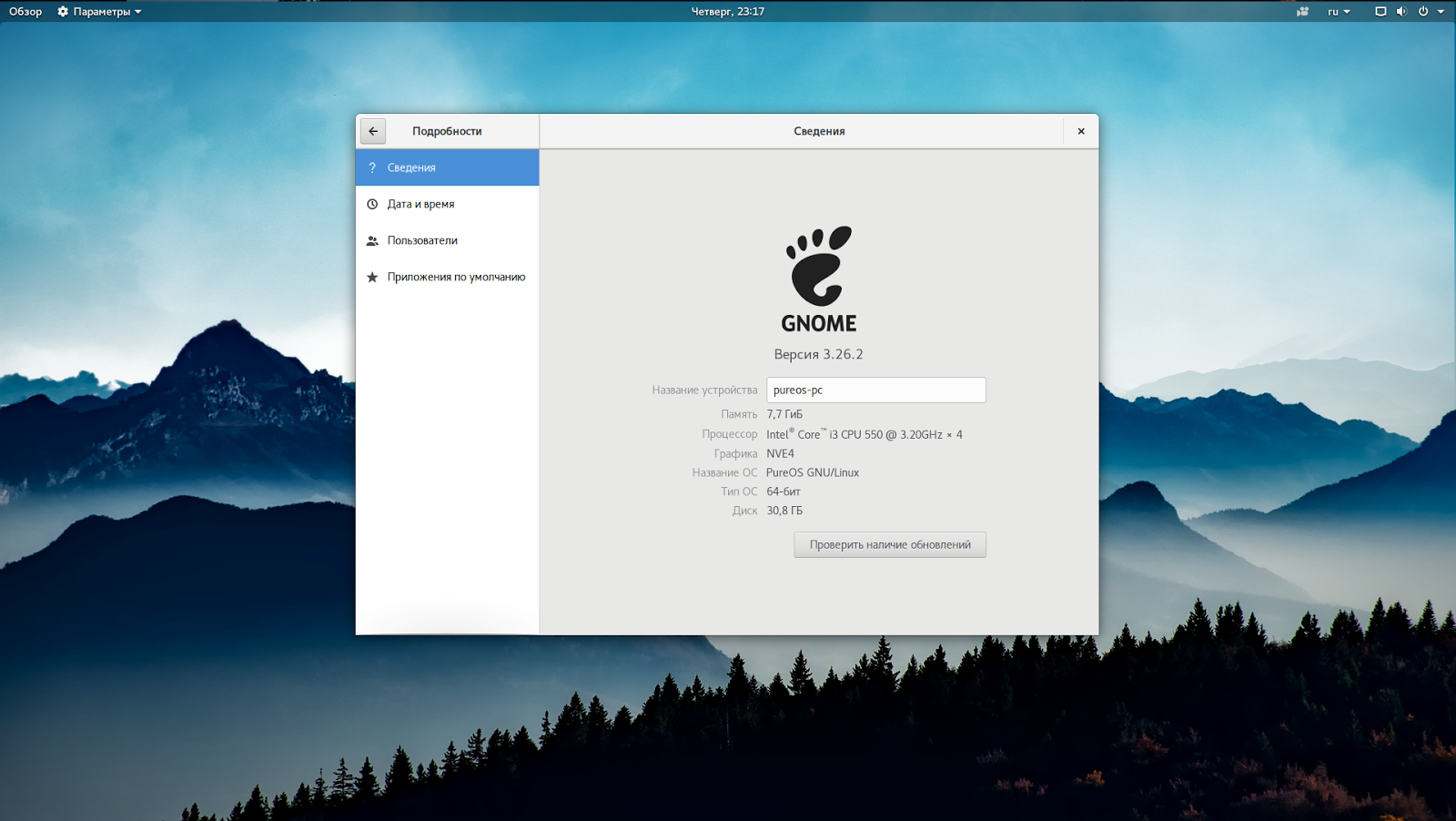The image size is (1456, 821).
Task: Go back using the arrow button
Action: pyautogui.click(x=373, y=131)
